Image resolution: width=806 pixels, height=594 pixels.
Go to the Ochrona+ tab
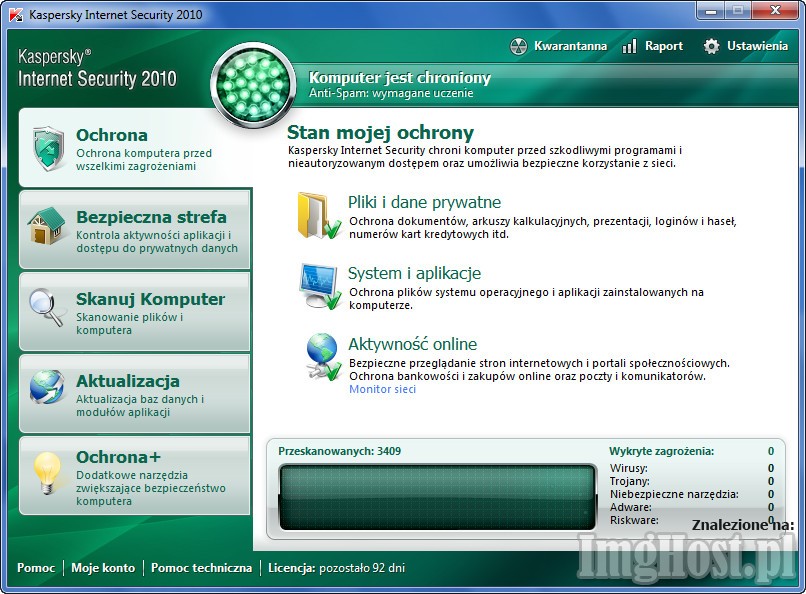135,476
